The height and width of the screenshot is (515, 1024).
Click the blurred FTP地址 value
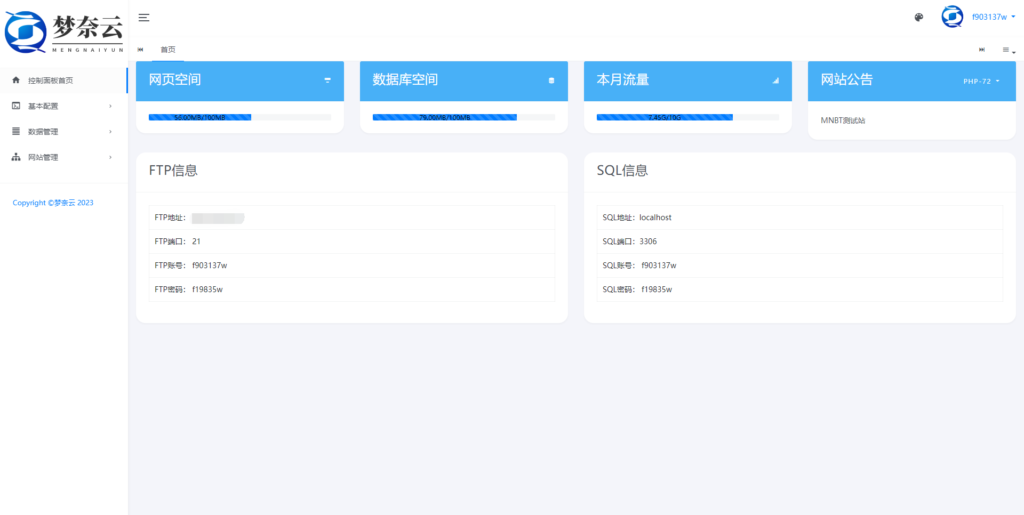click(217, 218)
